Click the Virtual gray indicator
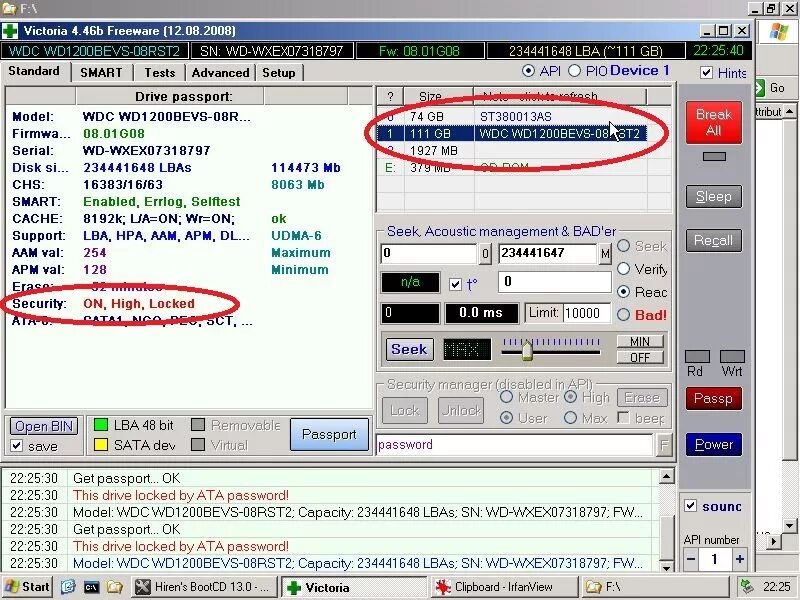 tap(198, 445)
